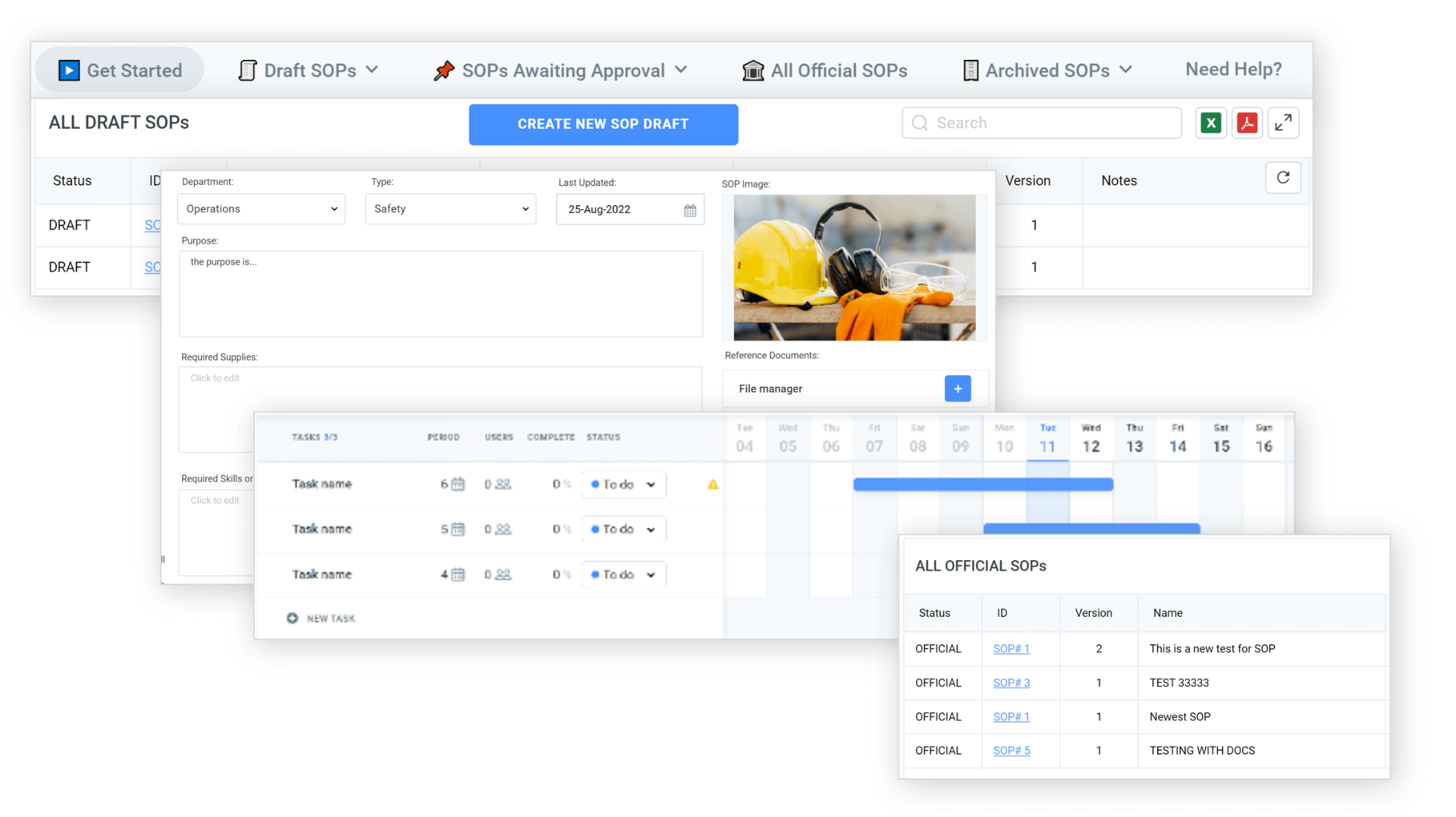Open the SOP# 3 link

[1012, 683]
